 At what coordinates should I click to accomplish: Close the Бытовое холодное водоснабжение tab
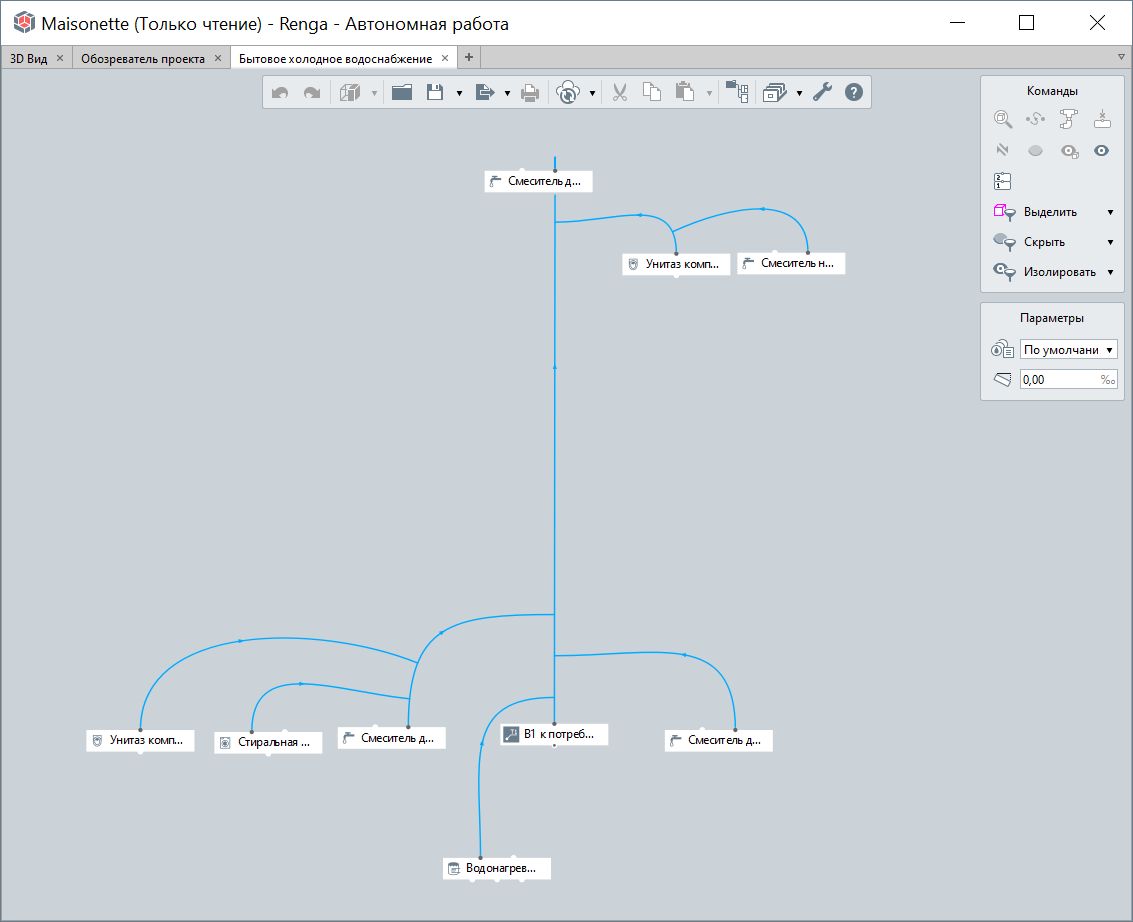(x=445, y=58)
